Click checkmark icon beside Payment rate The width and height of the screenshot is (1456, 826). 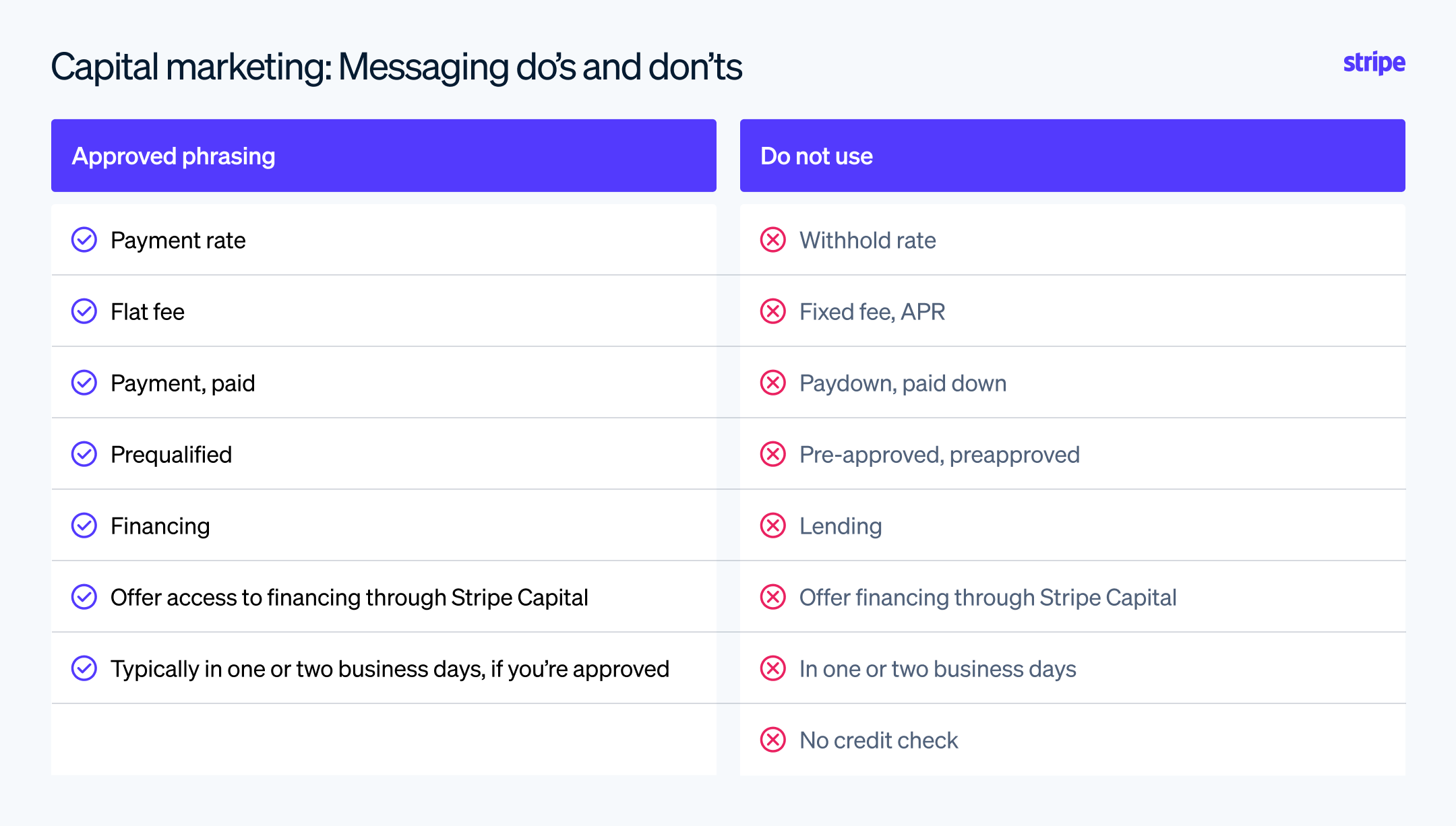coord(84,240)
